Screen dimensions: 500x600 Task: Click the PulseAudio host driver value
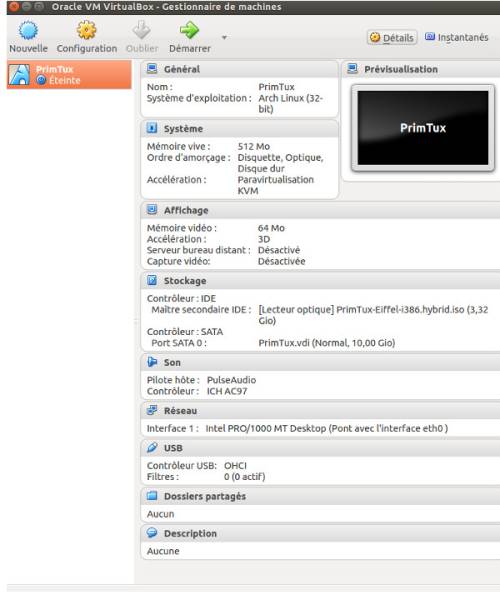pyautogui.click(x=231, y=380)
